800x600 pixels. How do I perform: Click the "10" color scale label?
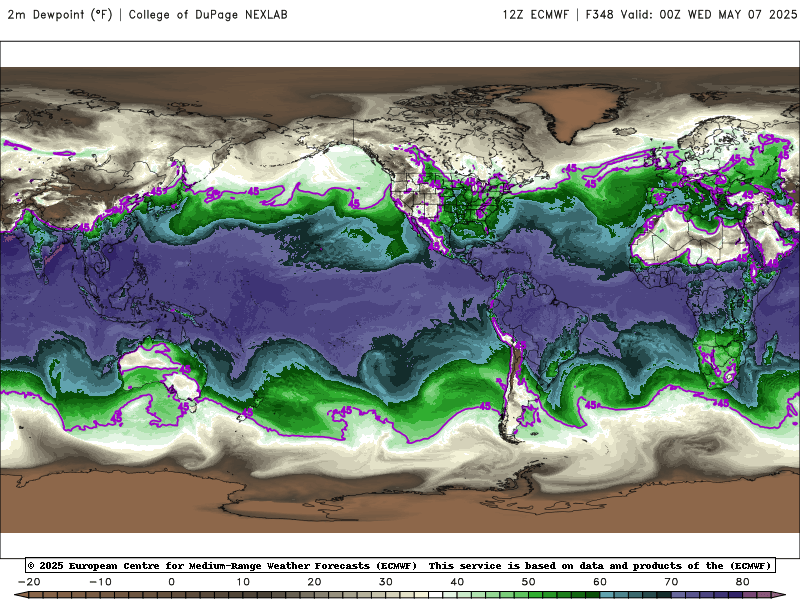243,582
